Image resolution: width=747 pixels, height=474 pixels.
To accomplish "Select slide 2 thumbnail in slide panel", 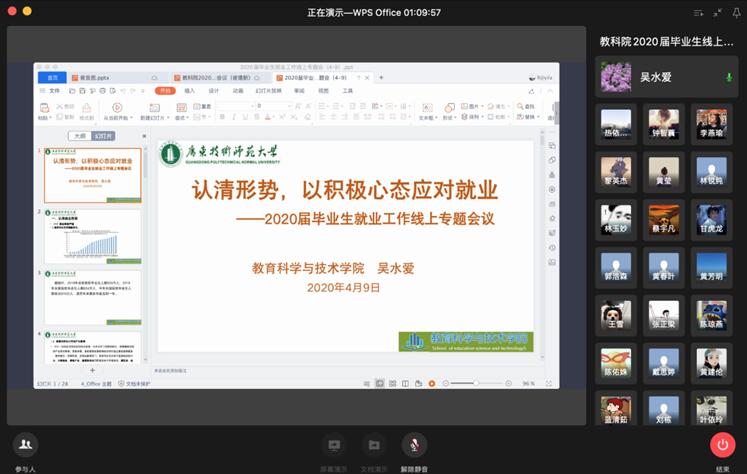I will [92, 236].
